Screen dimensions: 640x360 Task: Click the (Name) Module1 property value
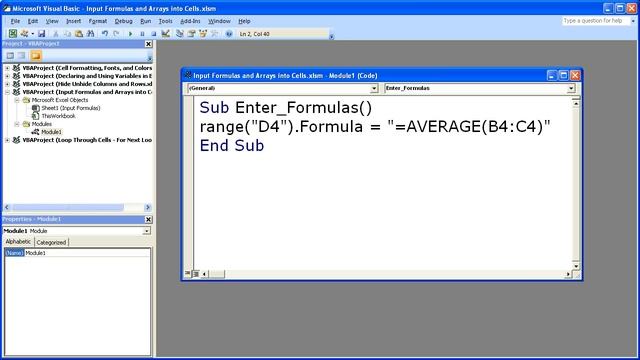click(x=87, y=253)
